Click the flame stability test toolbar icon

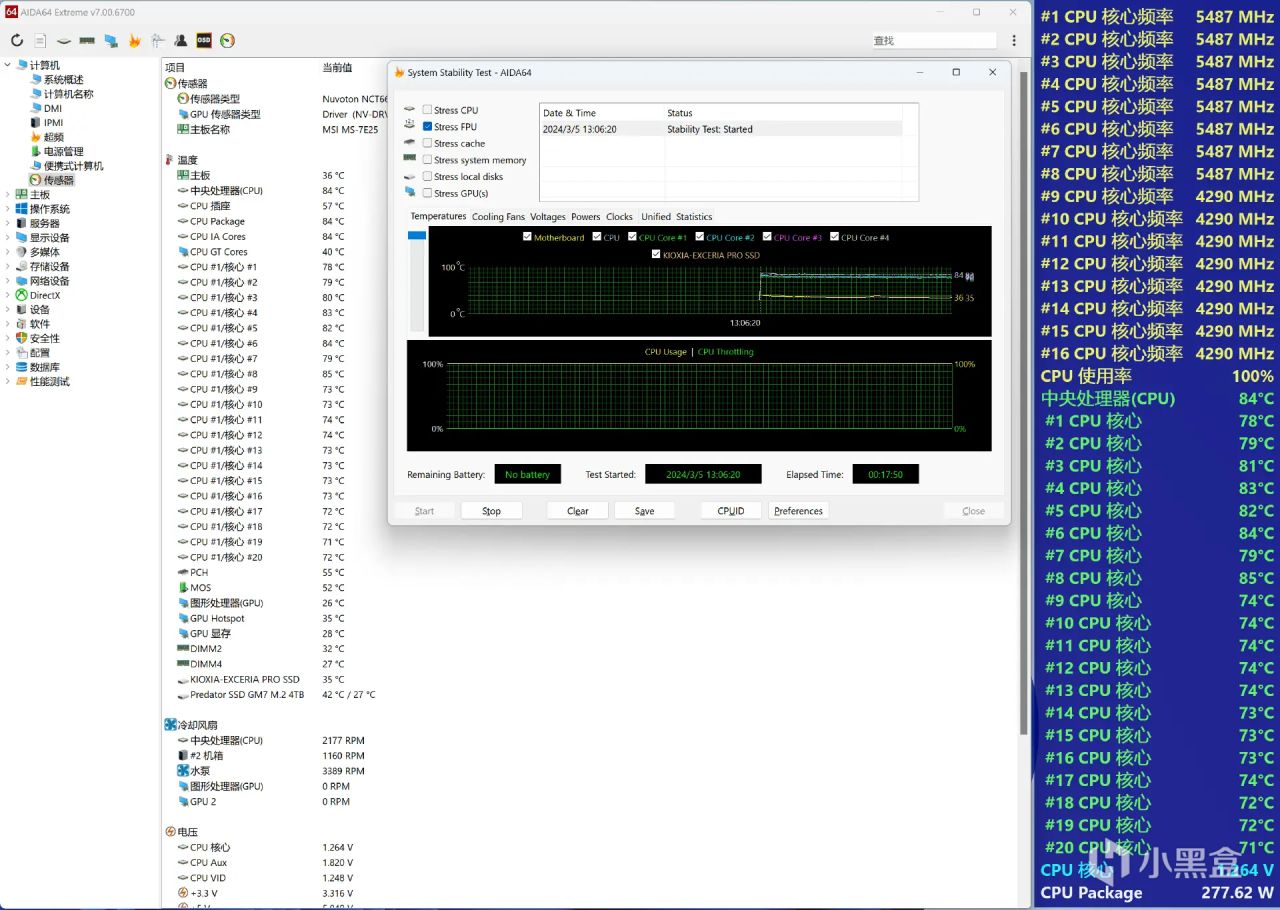click(134, 41)
